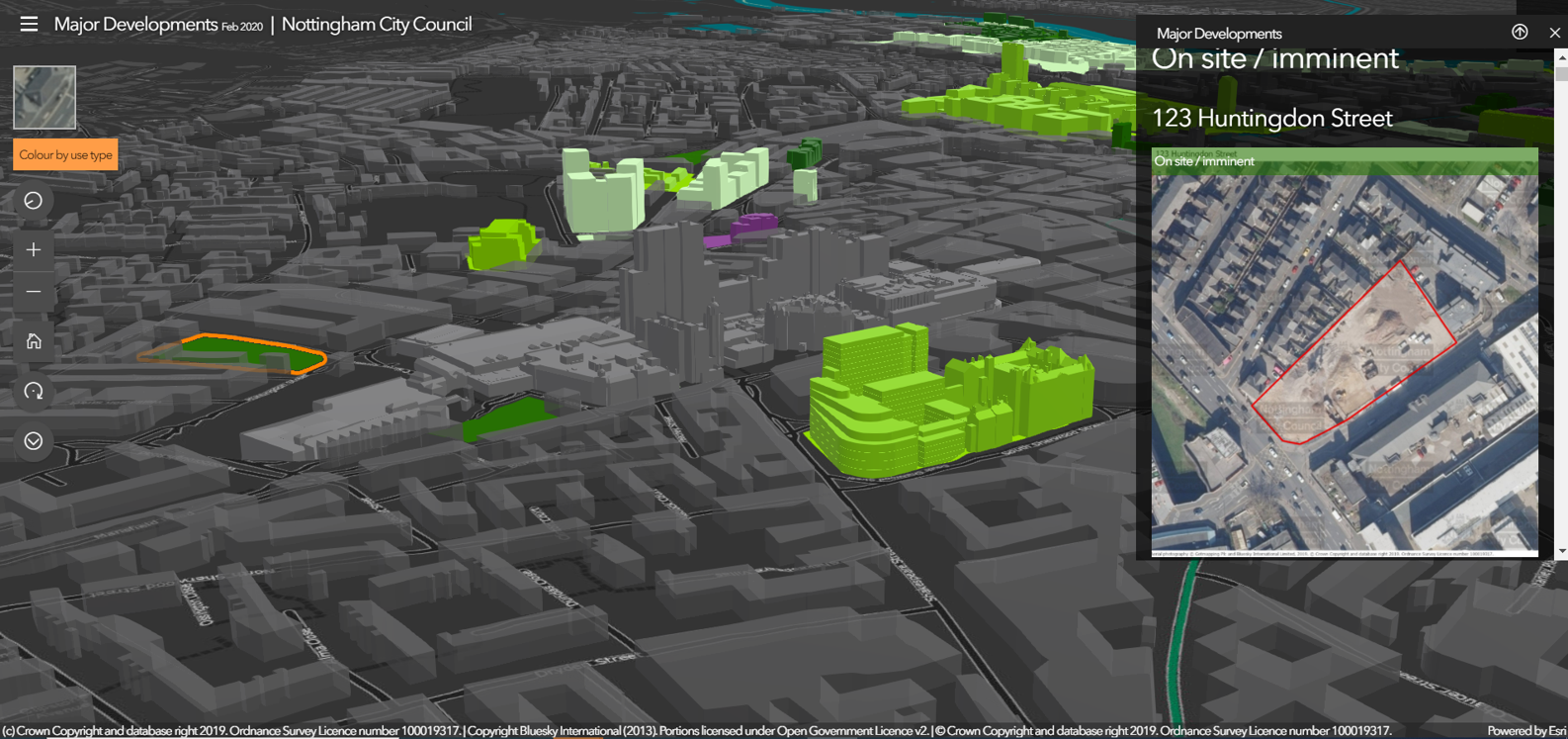Switch basemap using the aerial thumbnail
The height and width of the screenshot is (739, 1568).
pyautogui.click(x=44, y=97)
